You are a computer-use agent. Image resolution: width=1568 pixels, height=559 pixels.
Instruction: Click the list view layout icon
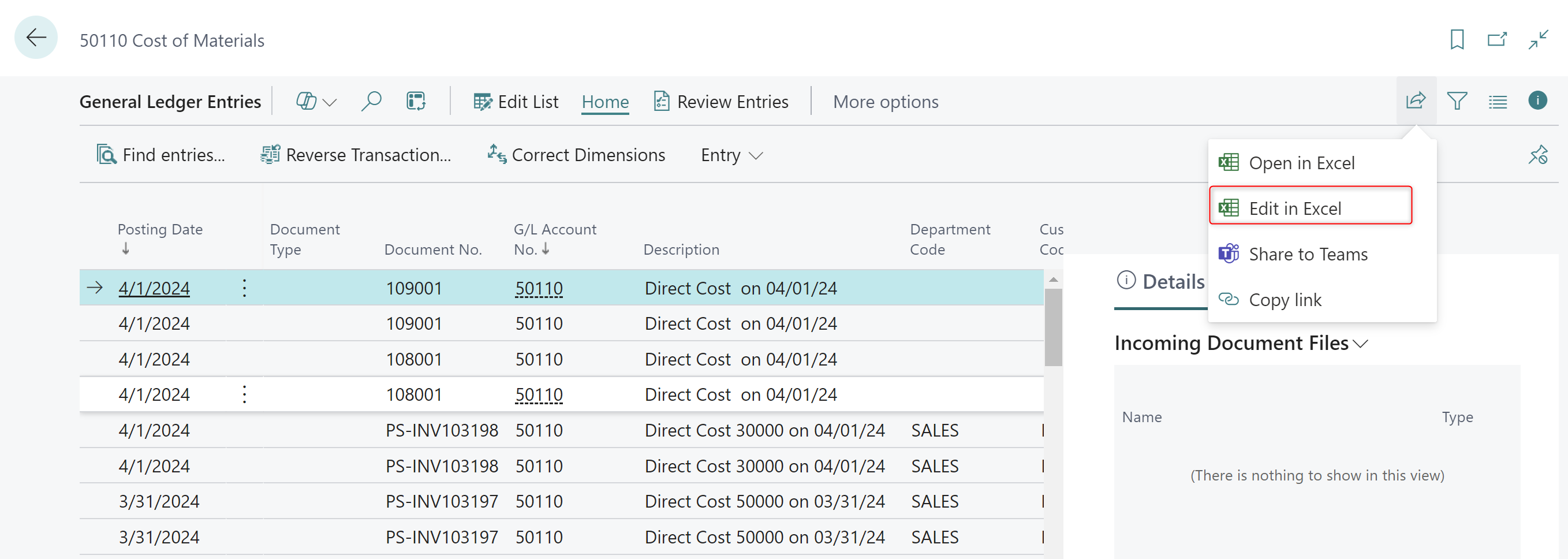click(1498, 102)
